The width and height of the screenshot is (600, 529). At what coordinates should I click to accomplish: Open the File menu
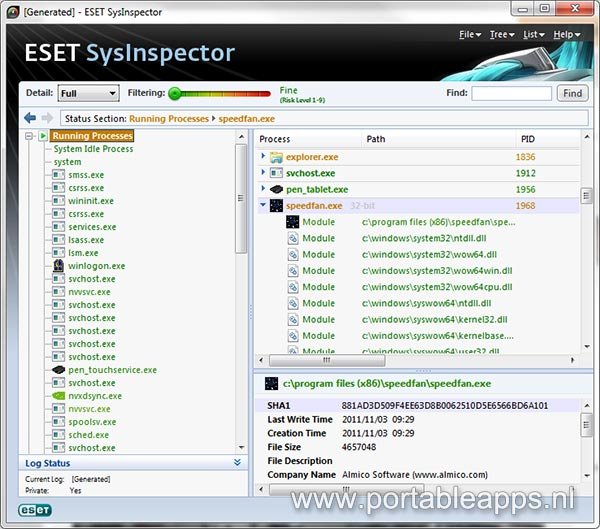[x=469, y=34]
